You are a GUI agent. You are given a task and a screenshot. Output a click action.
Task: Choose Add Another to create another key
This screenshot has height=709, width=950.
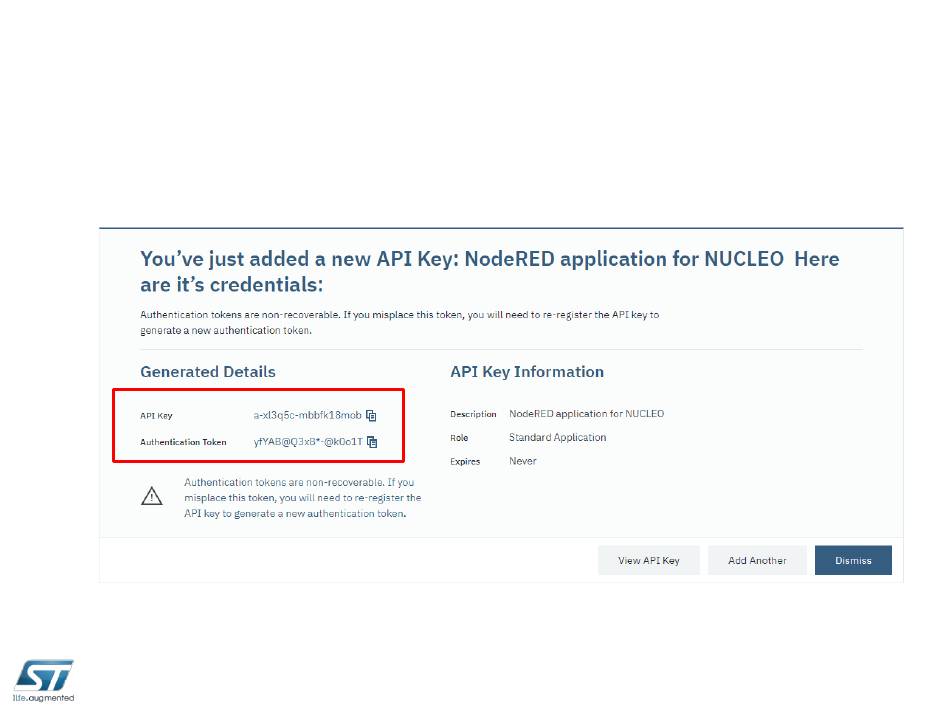pos(757,561)
